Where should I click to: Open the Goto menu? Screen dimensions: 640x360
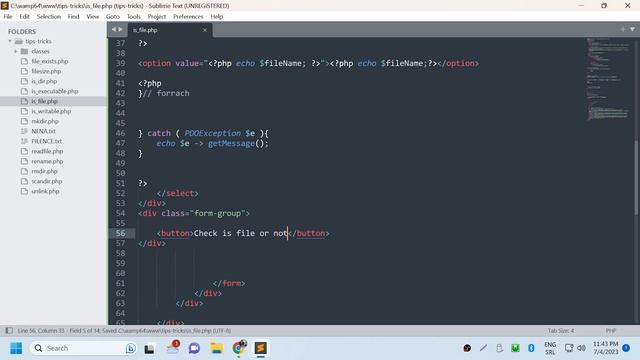(113, 17)
